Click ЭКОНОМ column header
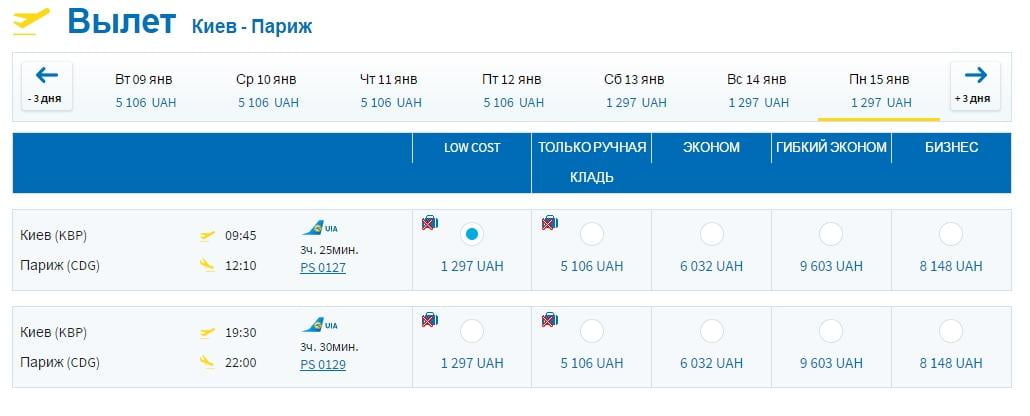This screenshot has height=416, width=1030. [x=711, y=148]
